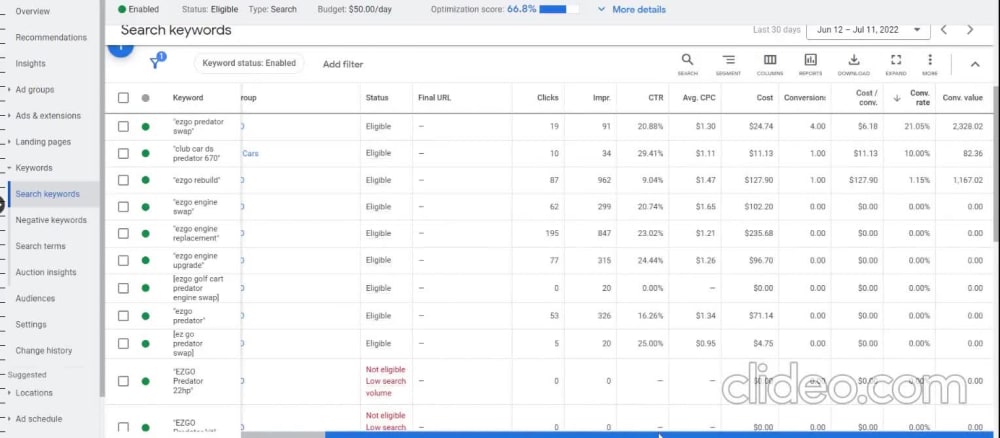Check the "EZGO Predator 22hp" row
The width and height of the screenshot is (1000, 438).
pyautogui.click(x=123, y=381)
